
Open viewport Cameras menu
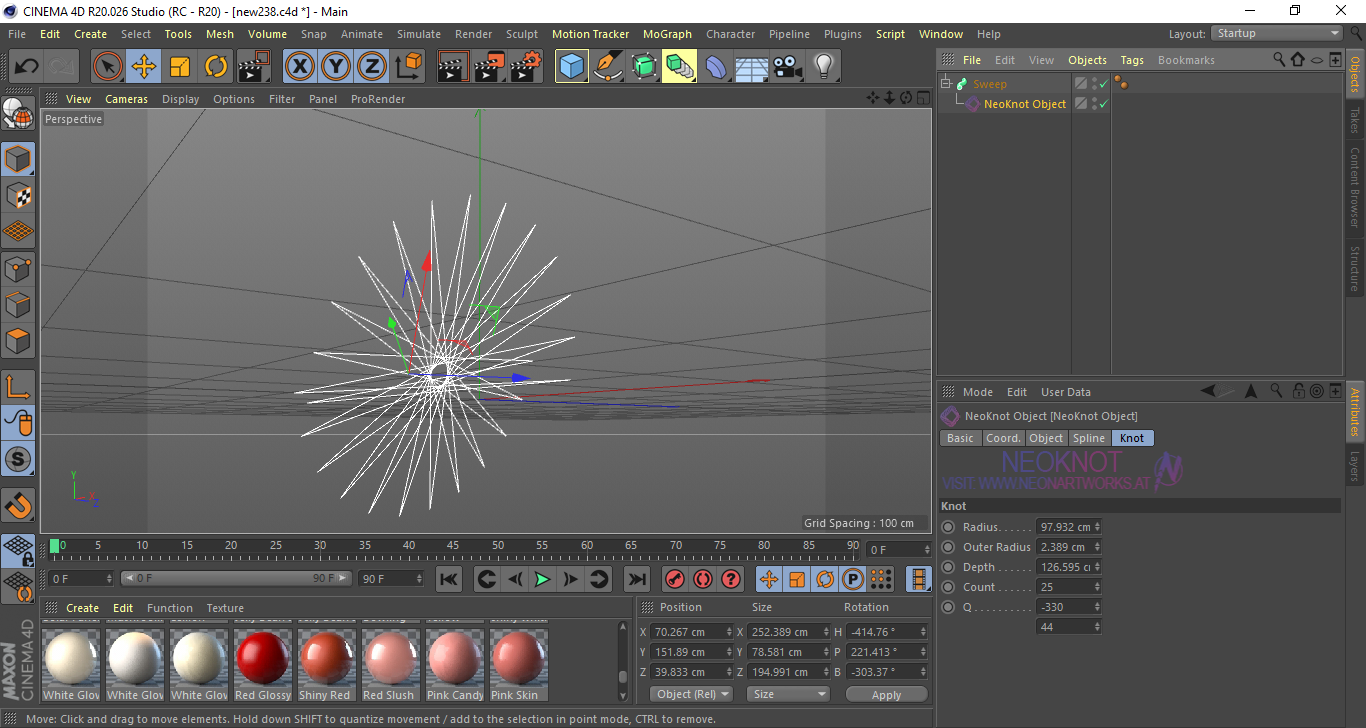[126, 99]
